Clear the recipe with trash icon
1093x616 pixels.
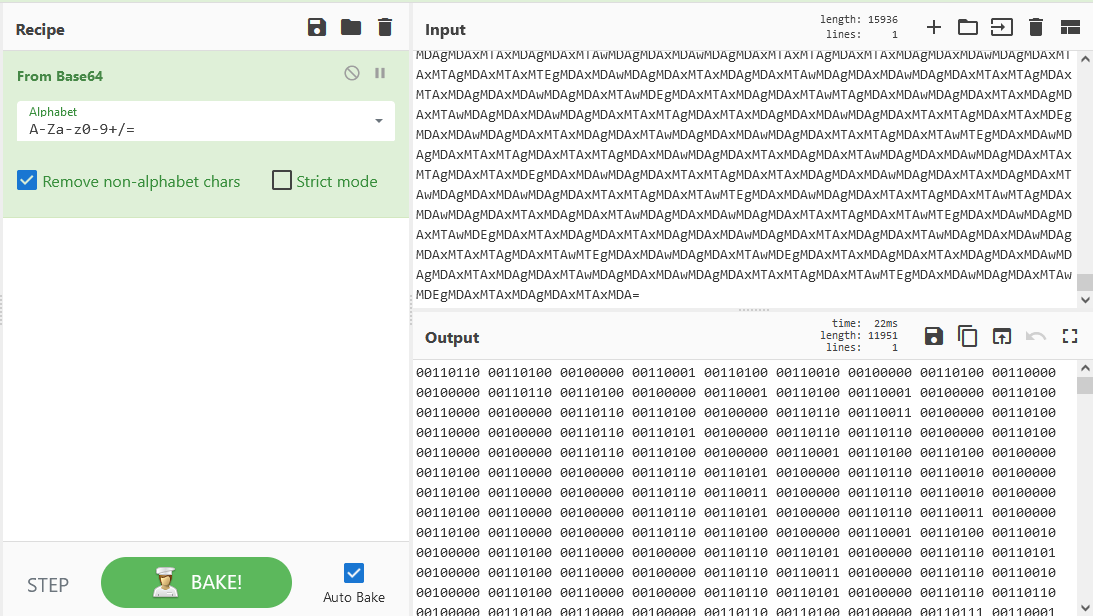385,28
